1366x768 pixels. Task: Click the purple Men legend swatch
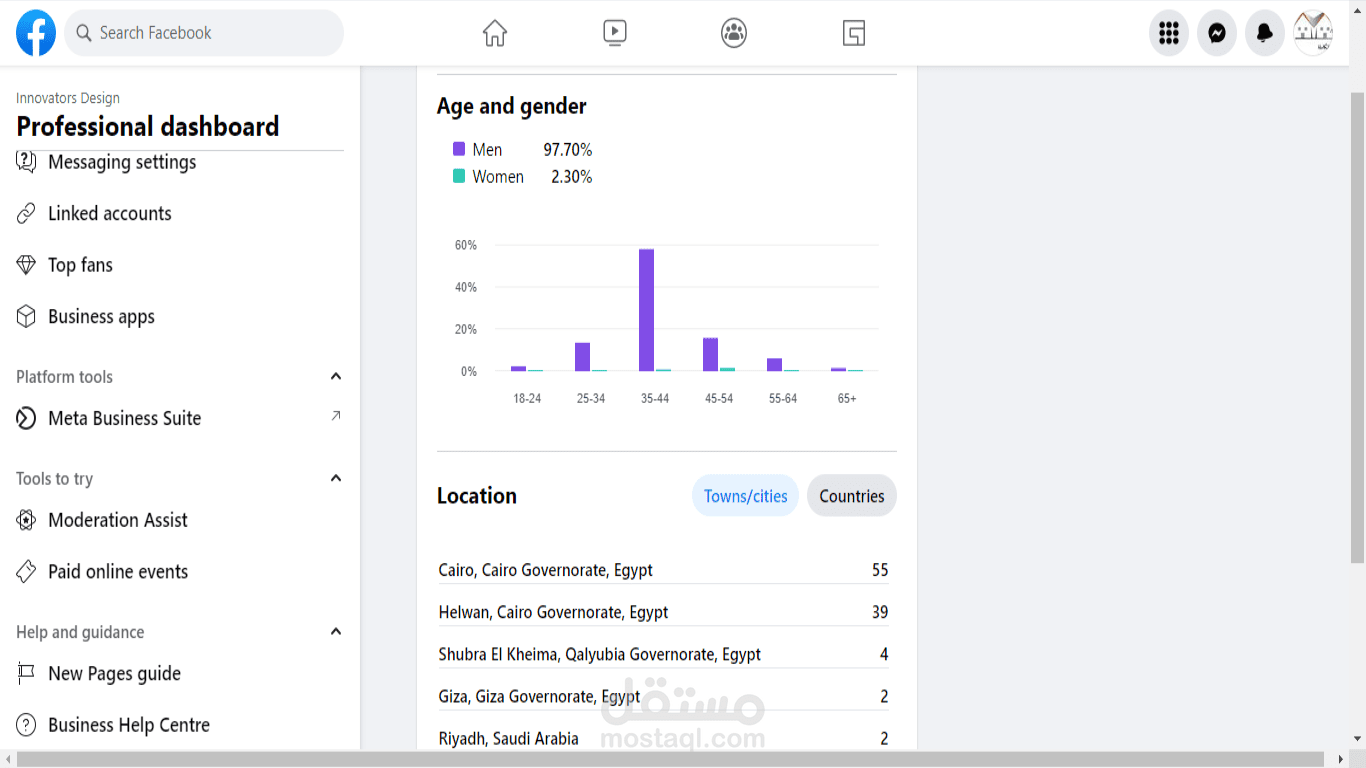coord(459,149)
